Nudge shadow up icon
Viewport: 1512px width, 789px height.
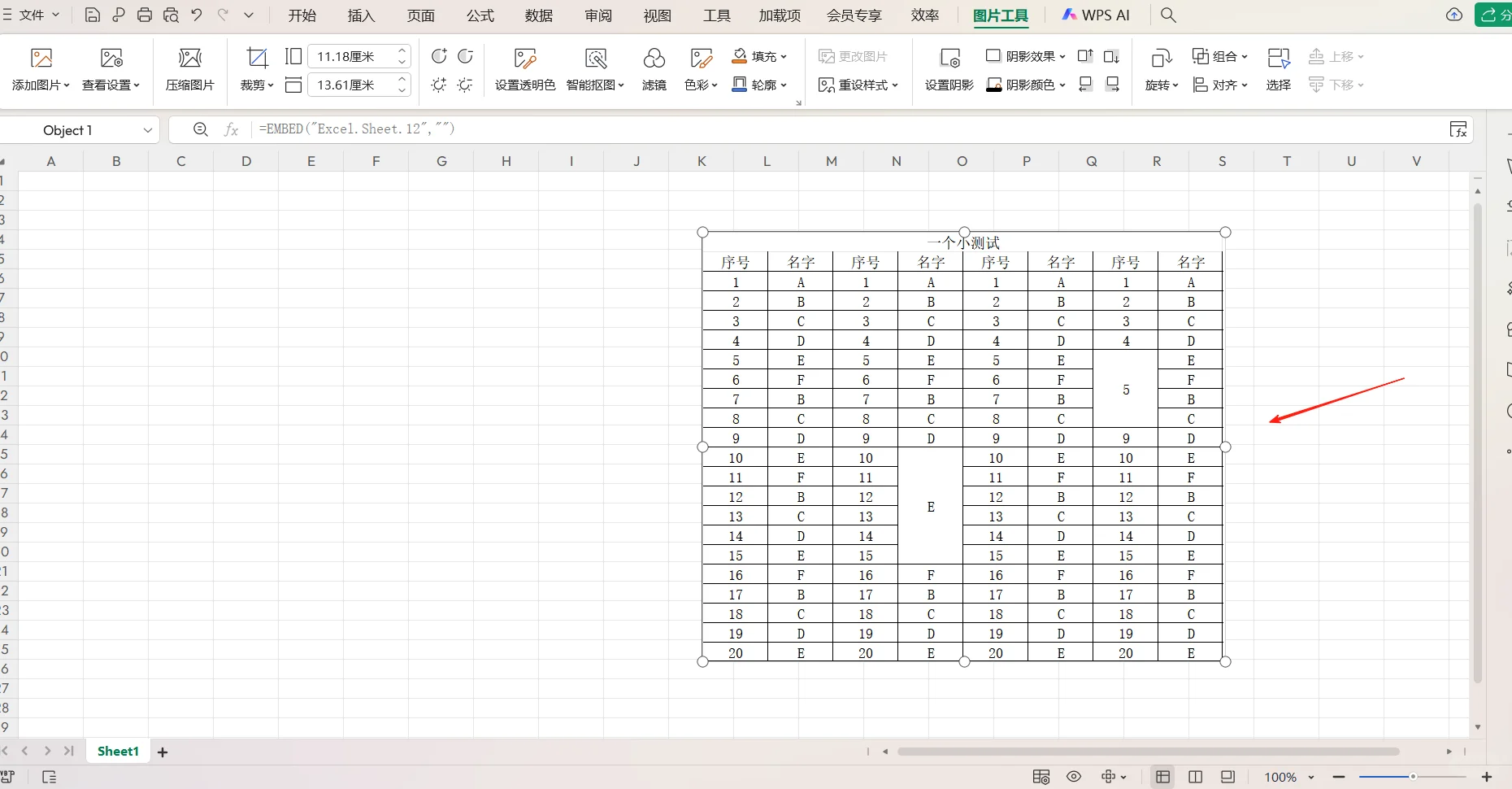1085,56
